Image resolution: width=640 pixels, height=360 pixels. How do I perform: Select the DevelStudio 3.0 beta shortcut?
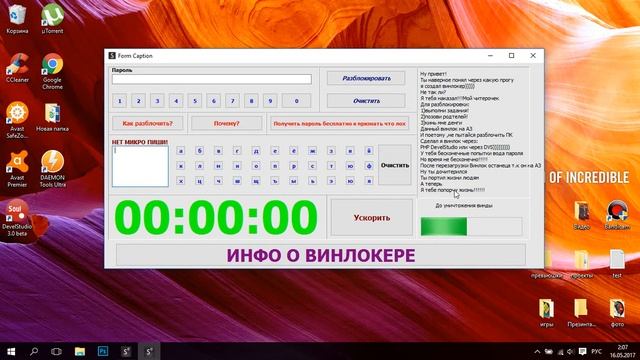click(x=17, y=218)
